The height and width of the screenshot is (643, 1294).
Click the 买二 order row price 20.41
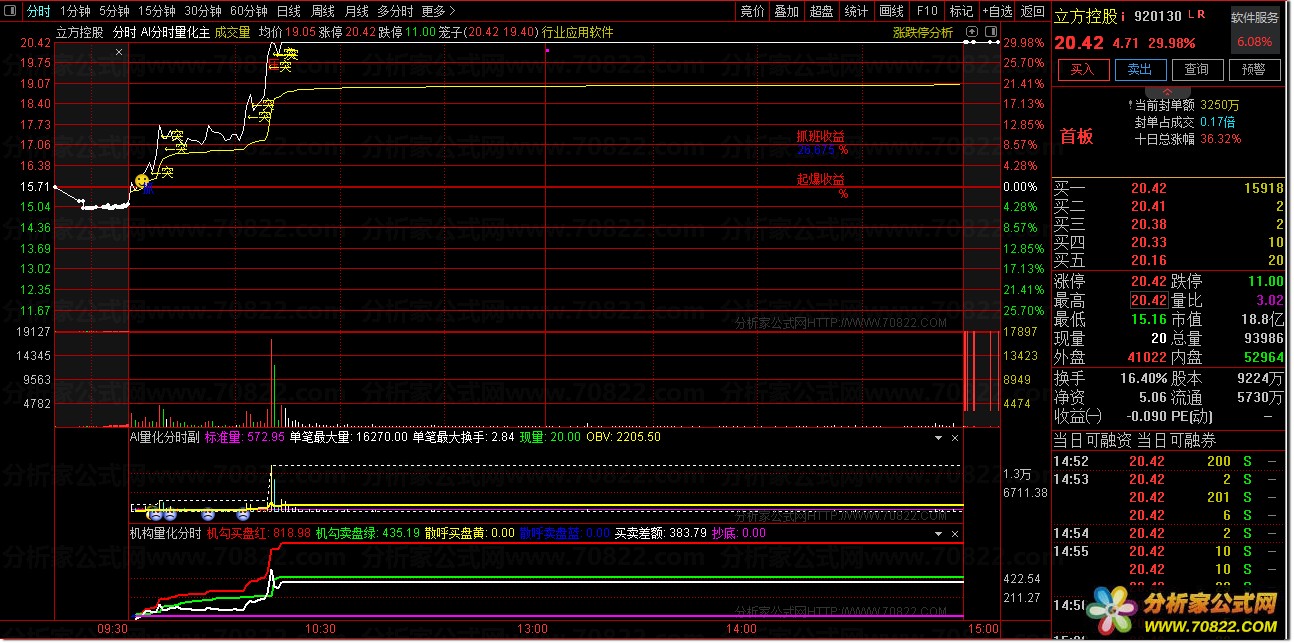pyautogui.click(x=1148, y=206)
